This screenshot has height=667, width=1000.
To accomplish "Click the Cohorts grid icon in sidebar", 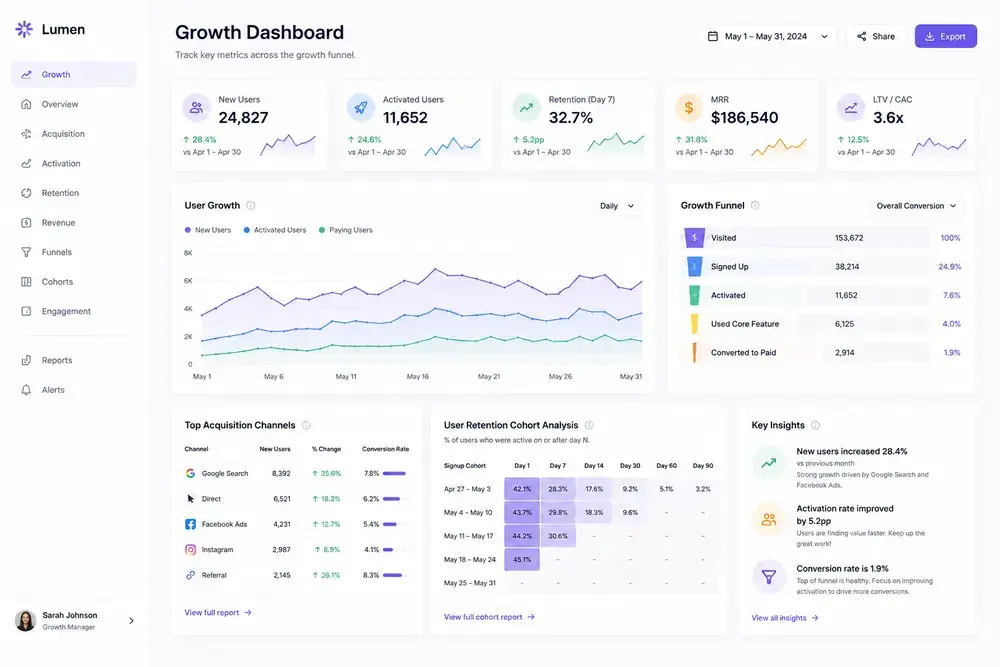I will pos(26,282).
